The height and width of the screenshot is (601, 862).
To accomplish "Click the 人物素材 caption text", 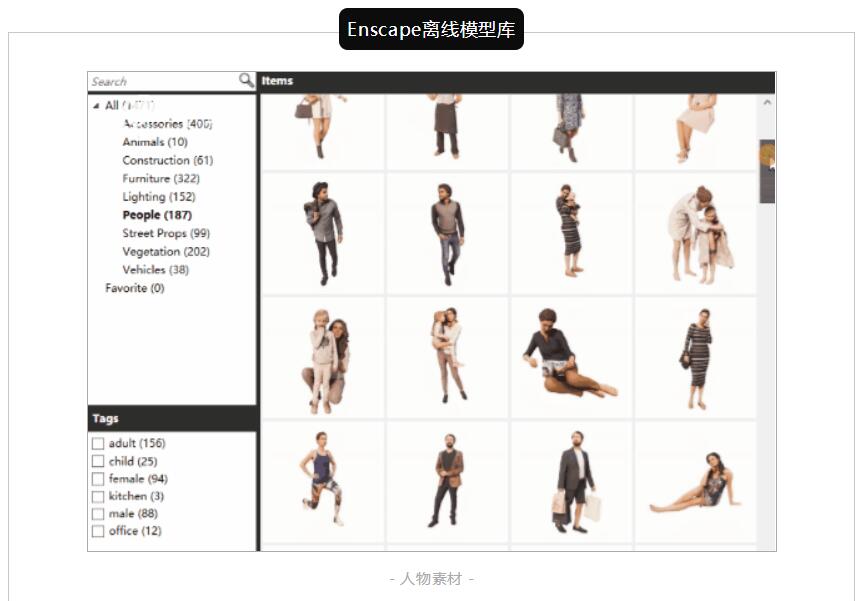I will pyautogui.click(x=432, y=578).
